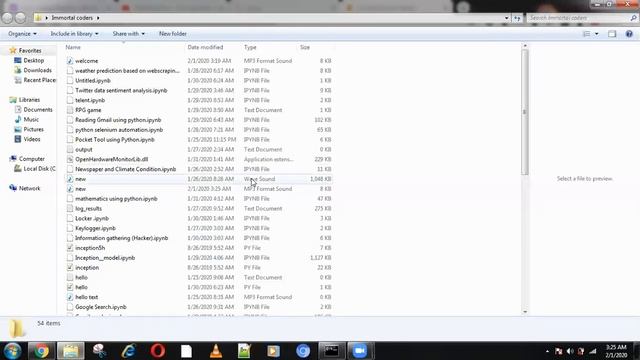
Task: Open the Organize dropdown menu
Action: point(22,34)
